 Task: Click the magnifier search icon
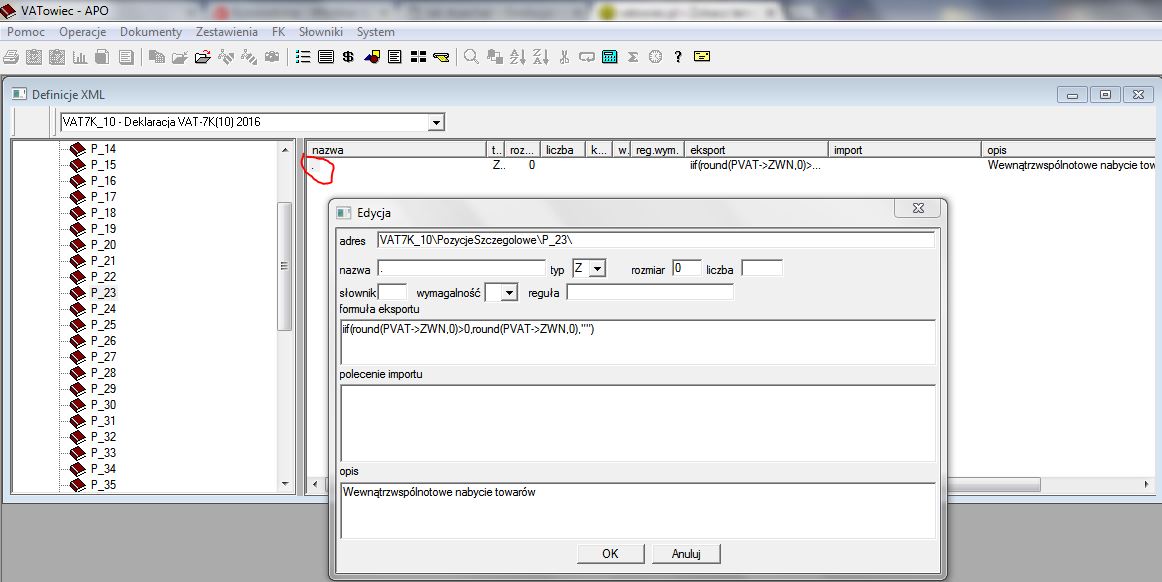click(x=470, y=57)
